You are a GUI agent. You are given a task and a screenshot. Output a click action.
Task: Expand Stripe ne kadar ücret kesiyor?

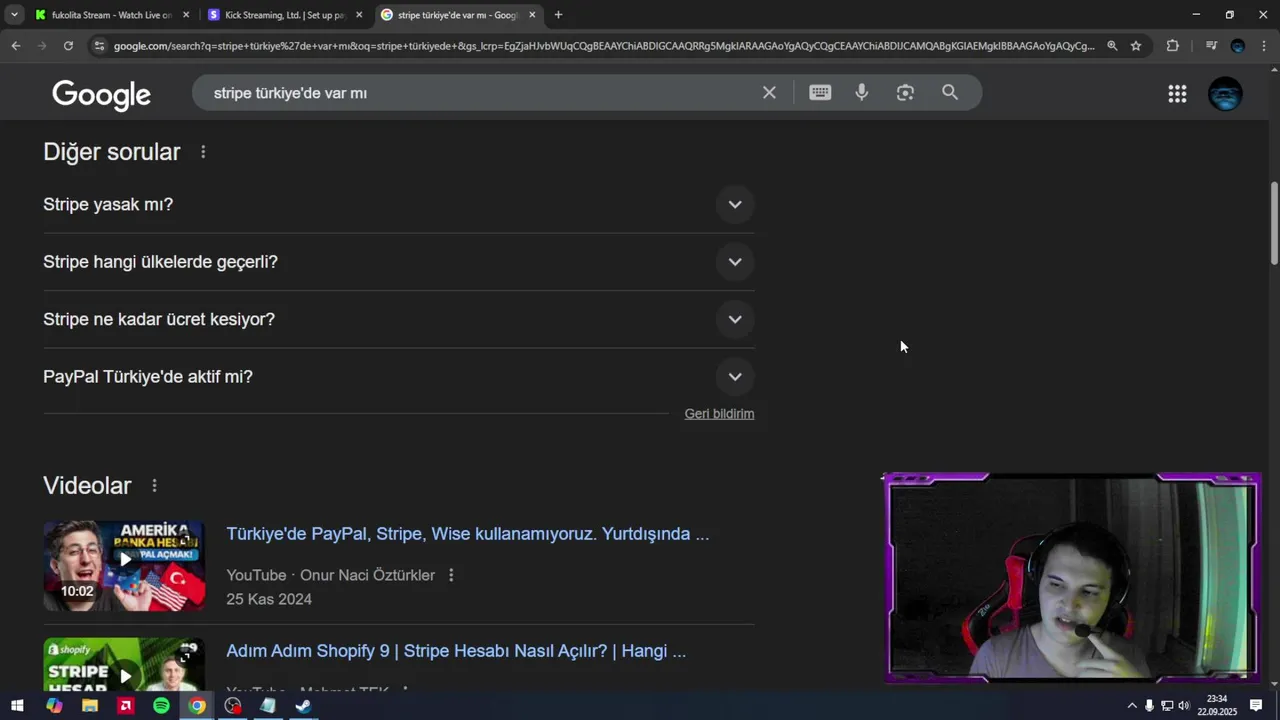[x=735, y=319]
